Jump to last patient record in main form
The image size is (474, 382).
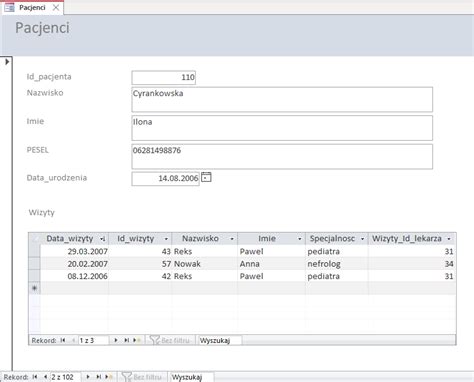pos(99,377)
